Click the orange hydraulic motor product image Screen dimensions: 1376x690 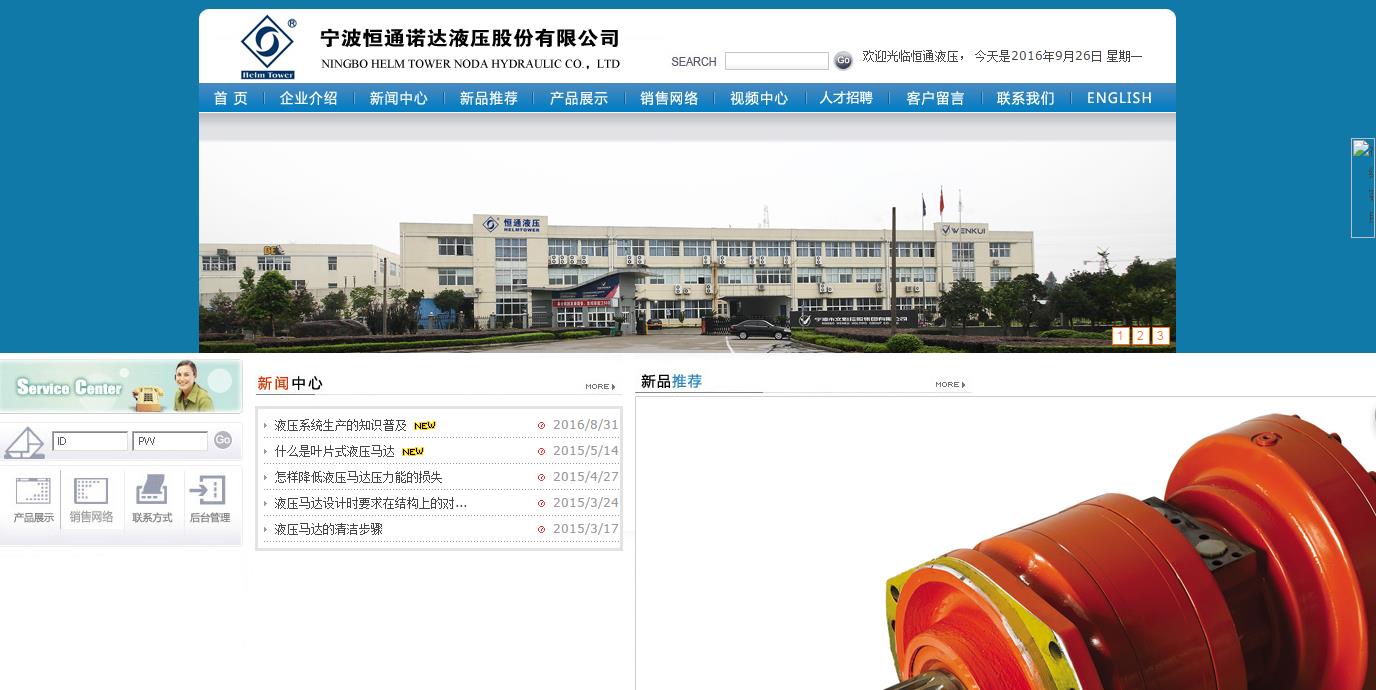1005,543
